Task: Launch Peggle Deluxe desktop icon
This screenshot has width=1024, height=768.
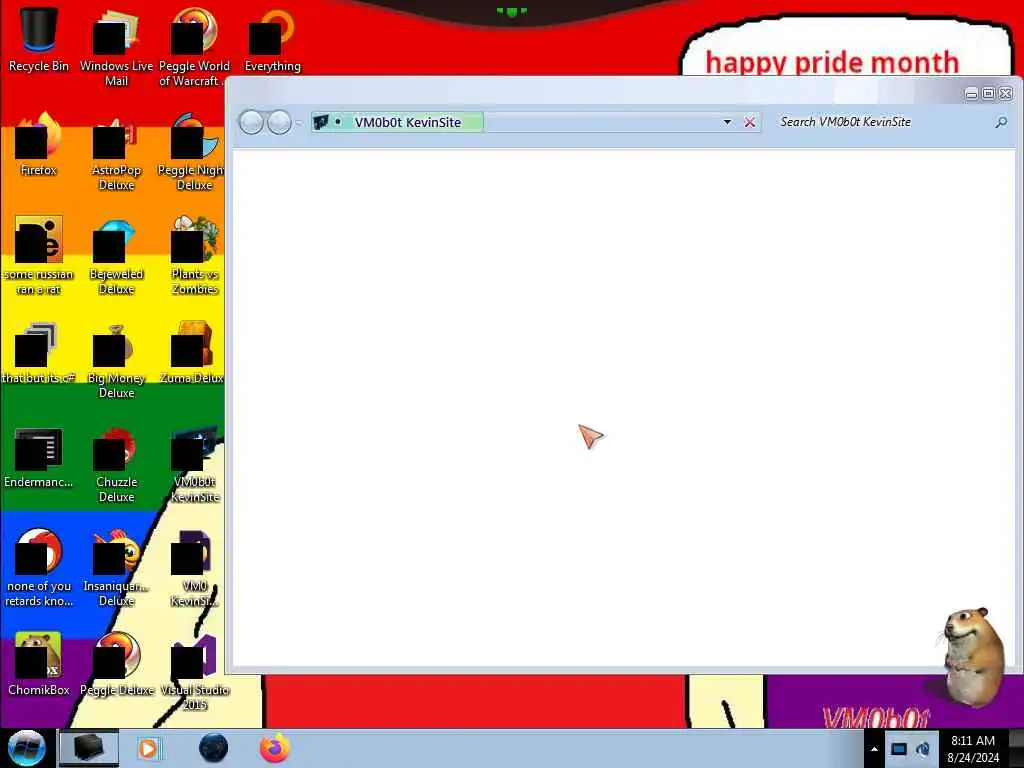Action: pyautogui.click(x=116, y=664)
